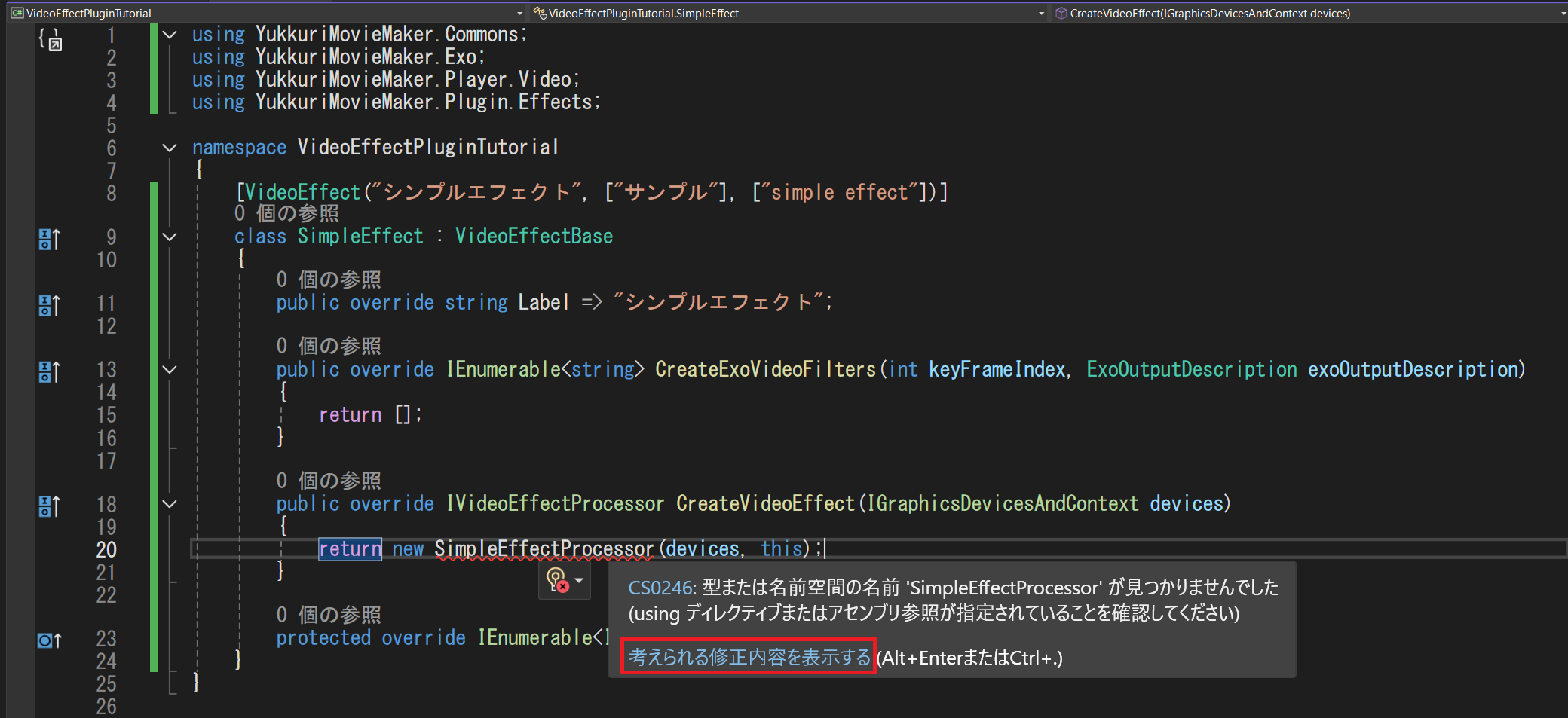
Task: Click IGraphicsDevicesAndContext in the line 18 signature
Action: (x=1003, y=503)
